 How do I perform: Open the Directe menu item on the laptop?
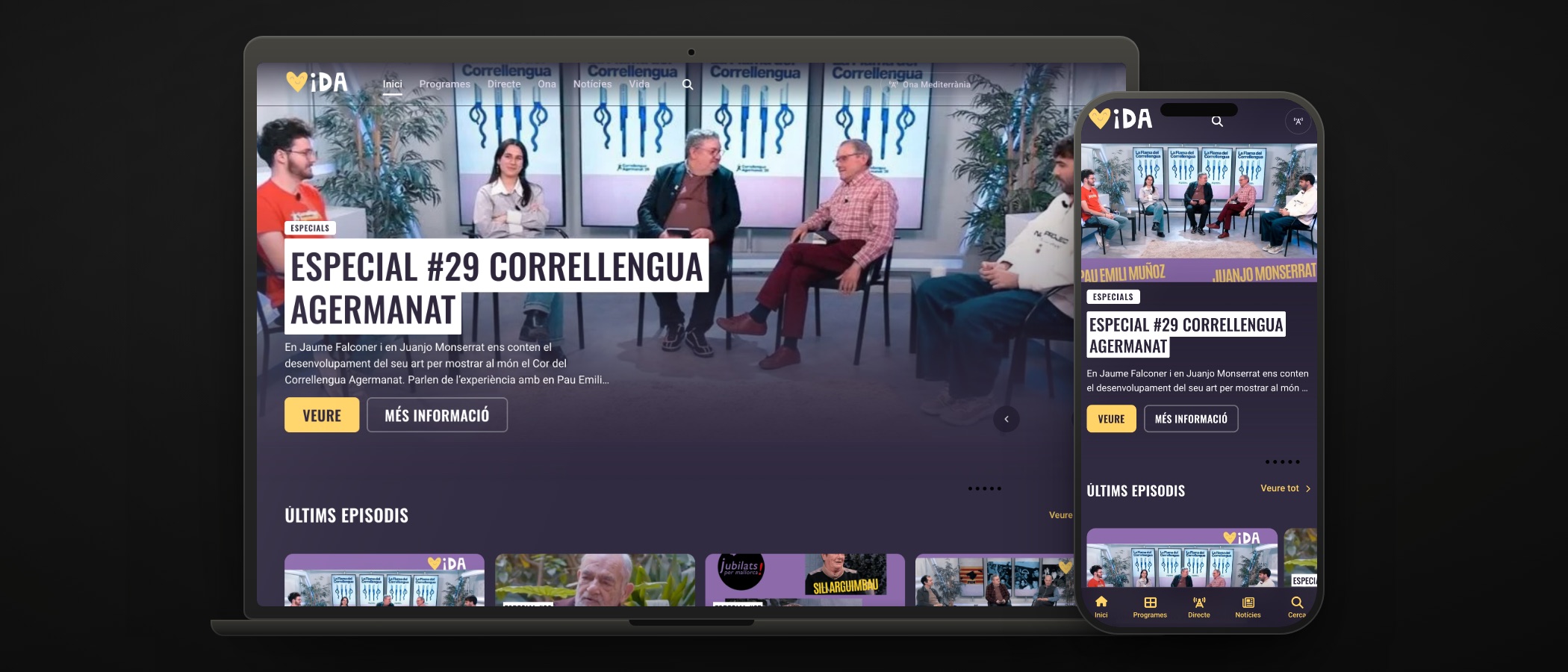504,84
